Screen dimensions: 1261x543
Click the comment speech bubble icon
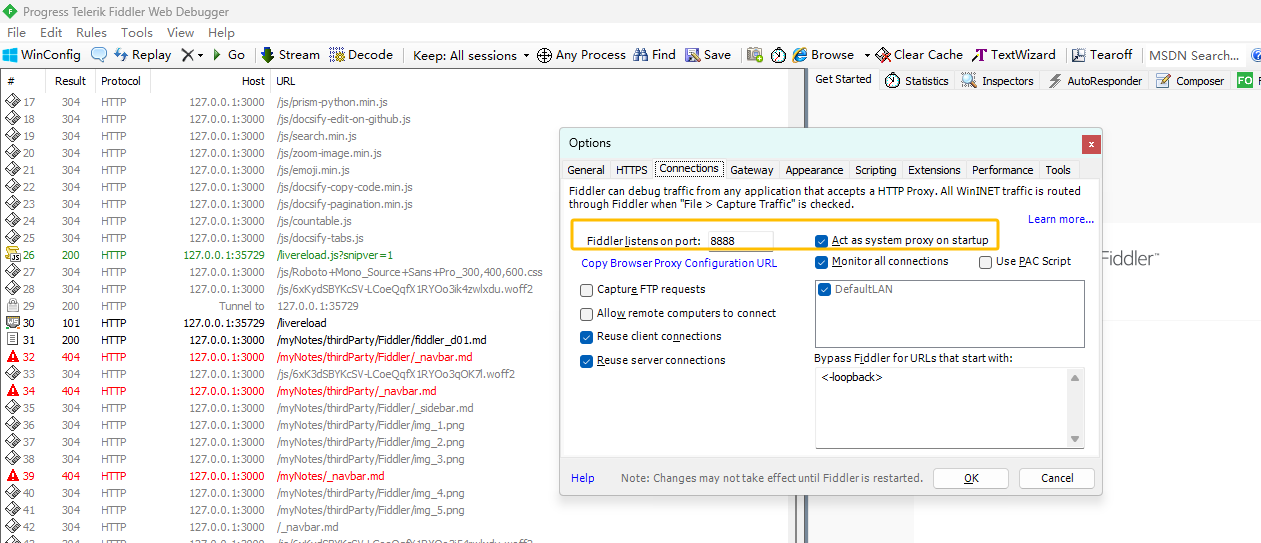pyautogui.click(x=99, y=55)
